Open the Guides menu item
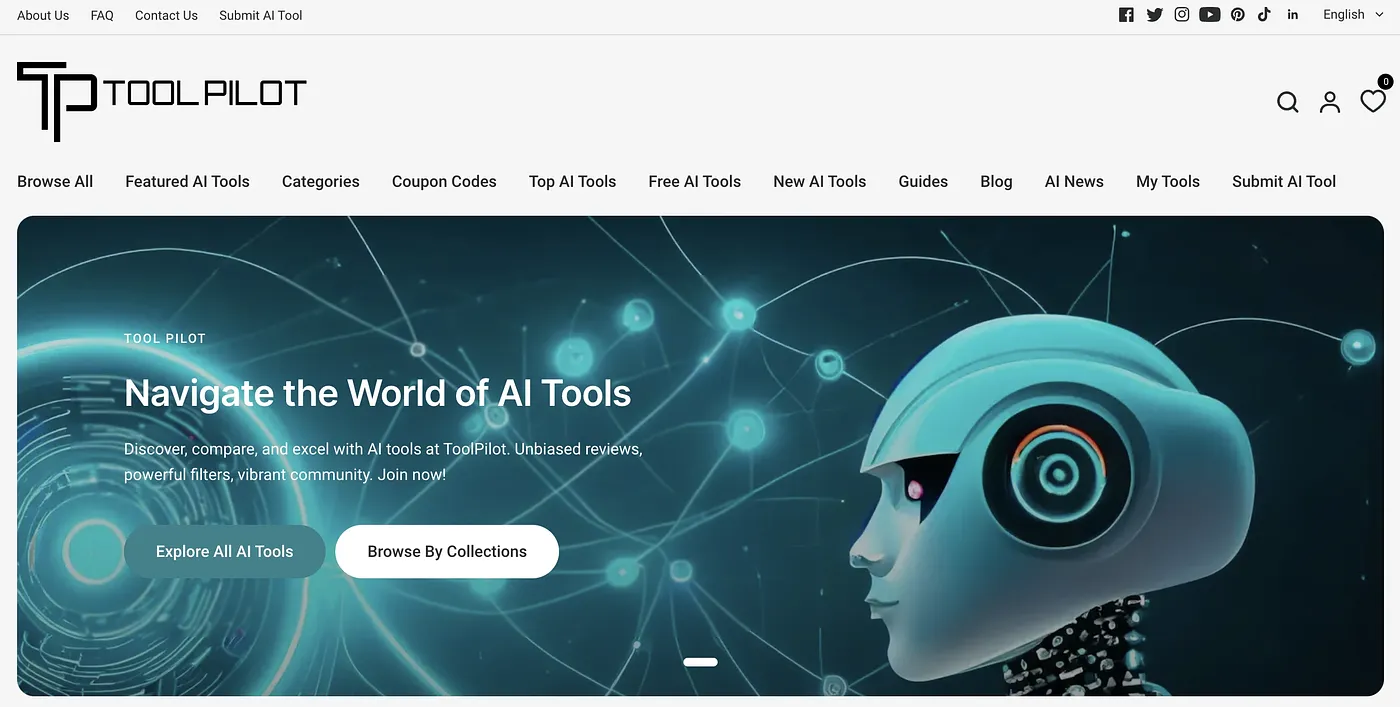 coord(923,181)
